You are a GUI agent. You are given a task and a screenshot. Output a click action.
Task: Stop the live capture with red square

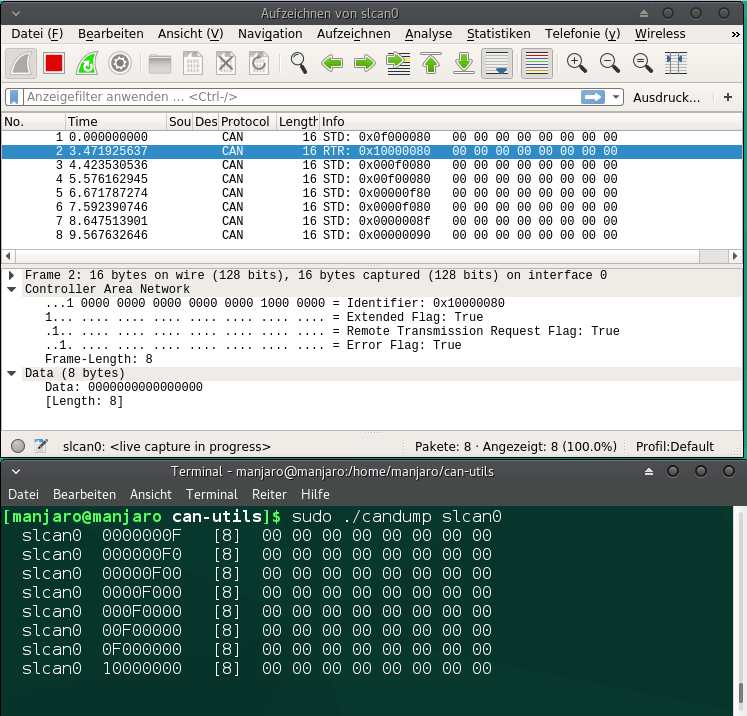pyautogui.click(x=53, y=63)
